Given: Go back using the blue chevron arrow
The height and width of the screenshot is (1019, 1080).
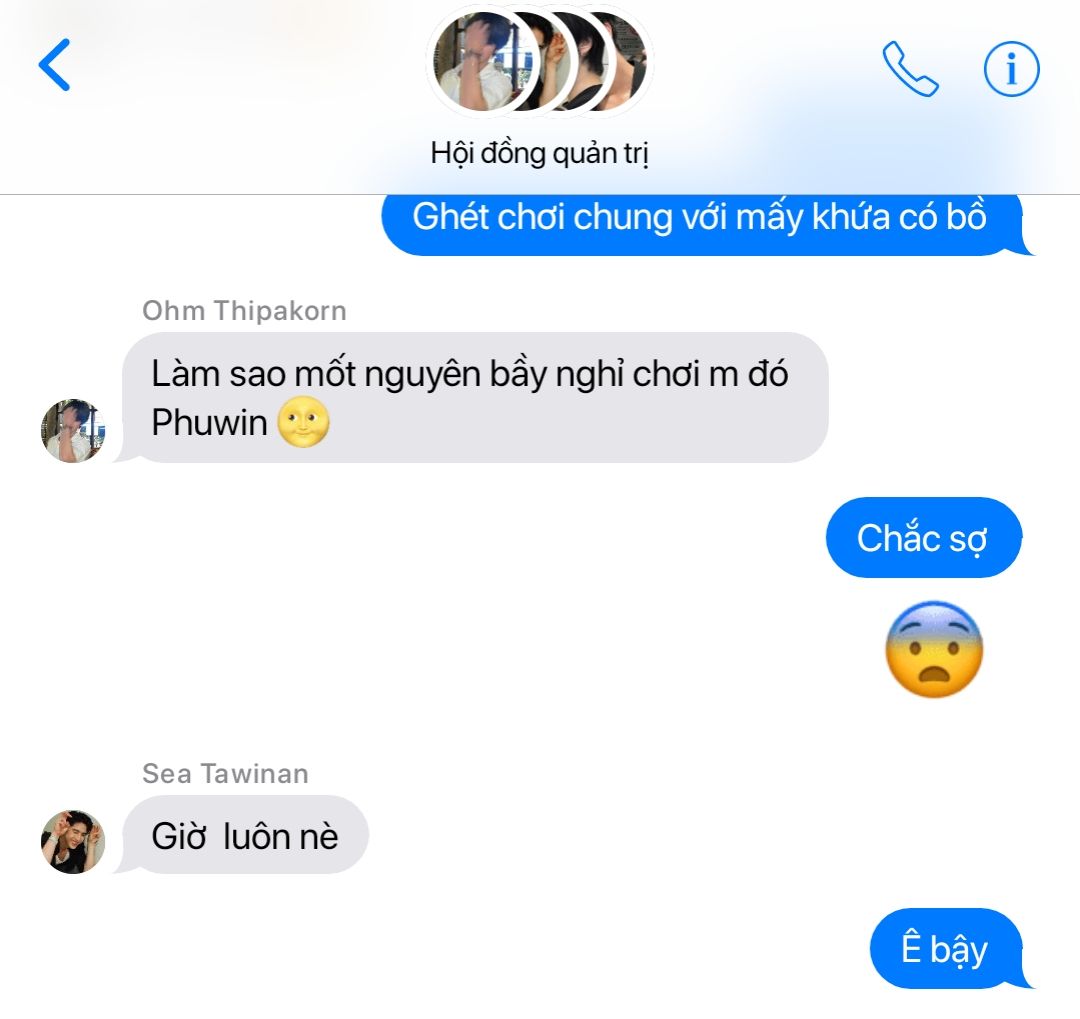Looking at the screenshot, I should [x=54, y=65].
